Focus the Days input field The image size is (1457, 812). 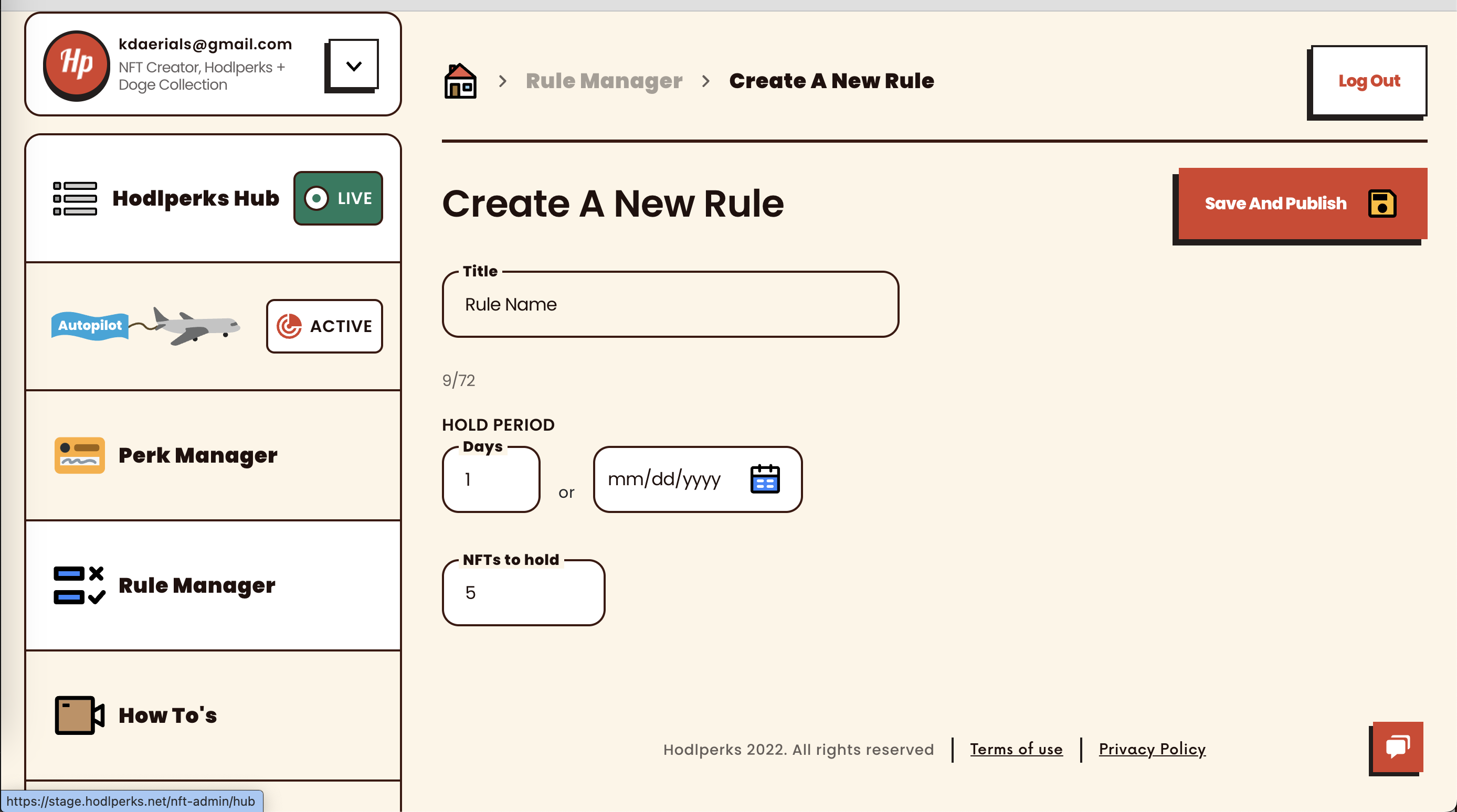491,479
